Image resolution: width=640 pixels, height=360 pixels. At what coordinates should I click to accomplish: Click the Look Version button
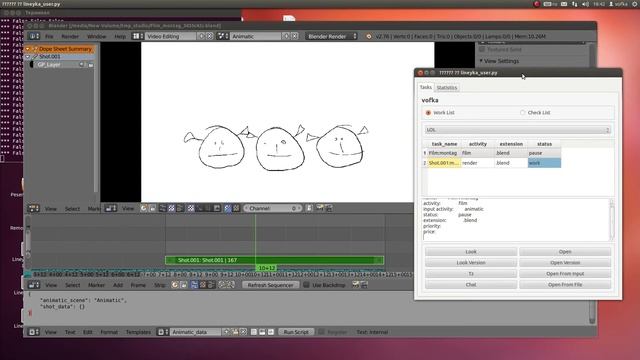(471, 262)
